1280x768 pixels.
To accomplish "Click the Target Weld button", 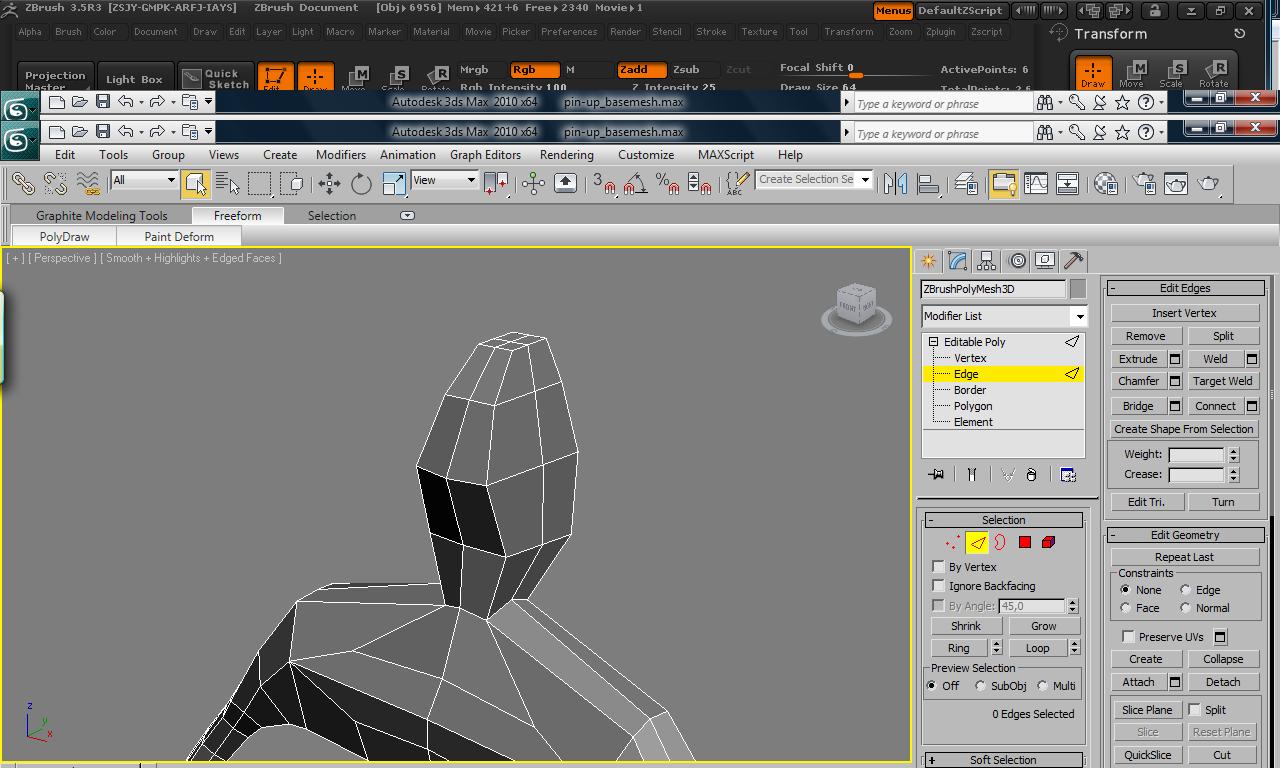I will coord(1223,381).
